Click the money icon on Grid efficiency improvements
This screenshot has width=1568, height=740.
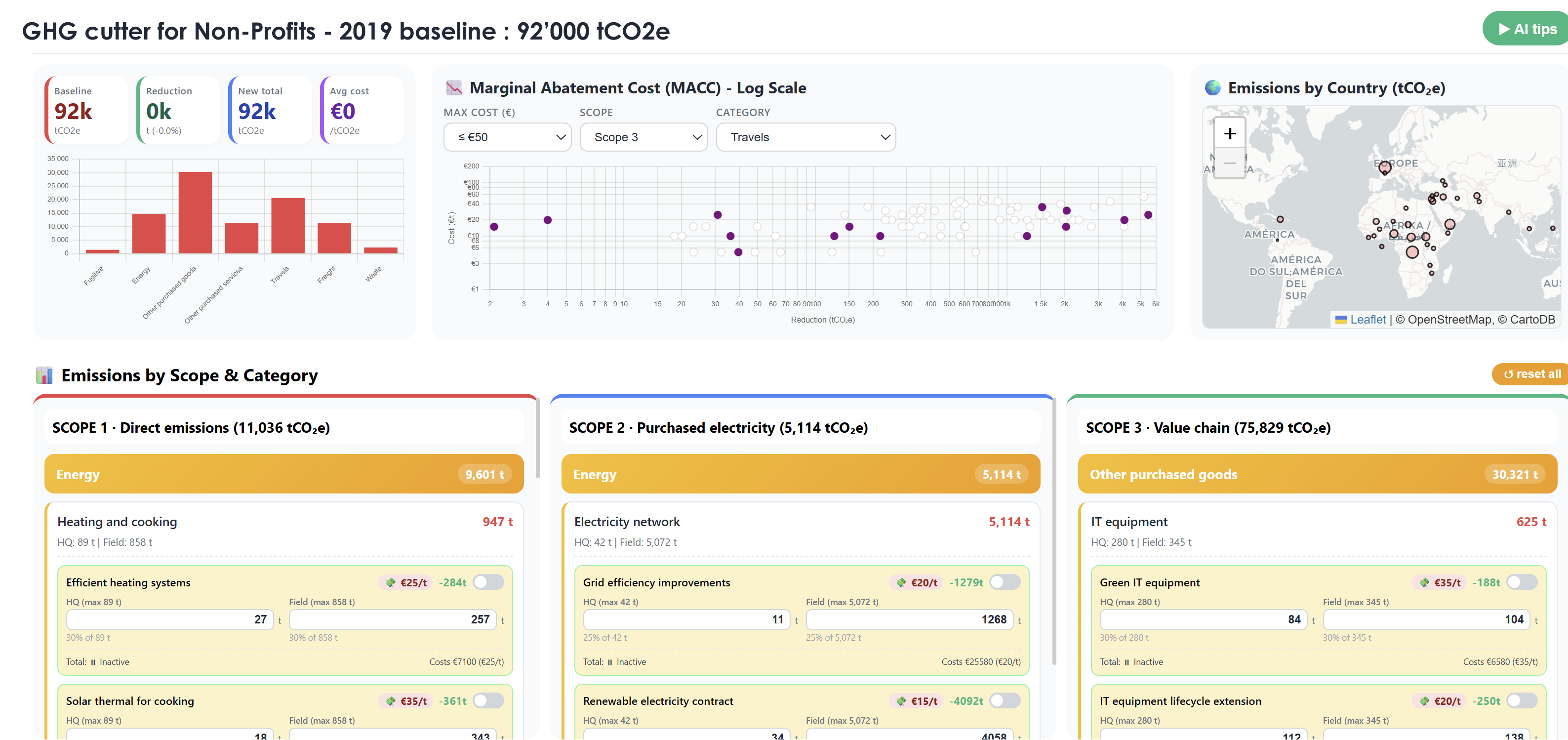coord(901,583)
